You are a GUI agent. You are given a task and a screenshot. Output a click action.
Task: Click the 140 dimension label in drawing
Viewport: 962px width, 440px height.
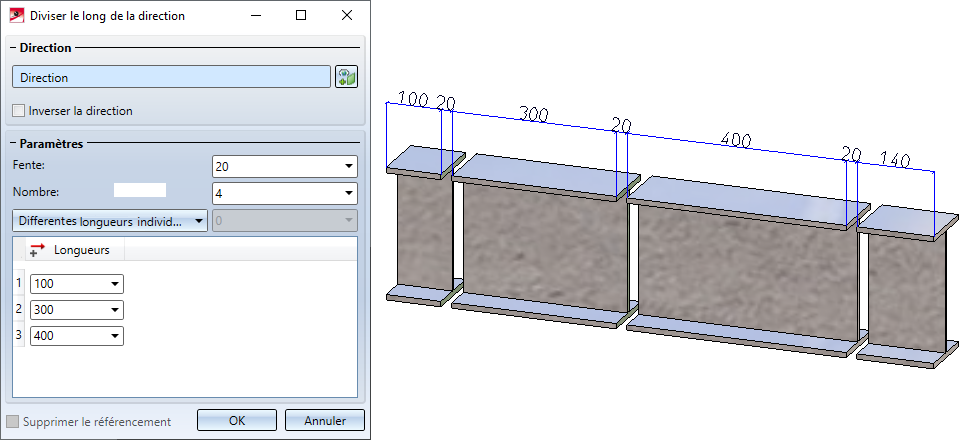coord(895,159)
